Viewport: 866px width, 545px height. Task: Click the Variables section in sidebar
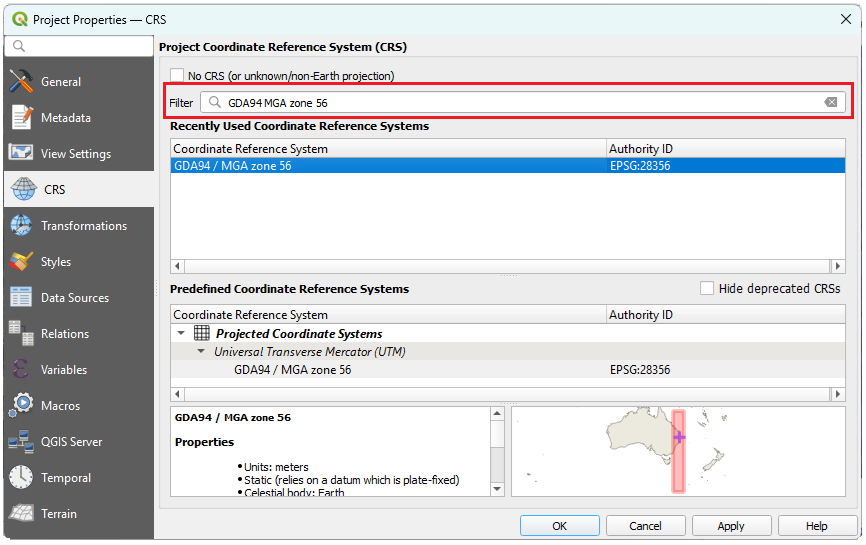[64, 370]
